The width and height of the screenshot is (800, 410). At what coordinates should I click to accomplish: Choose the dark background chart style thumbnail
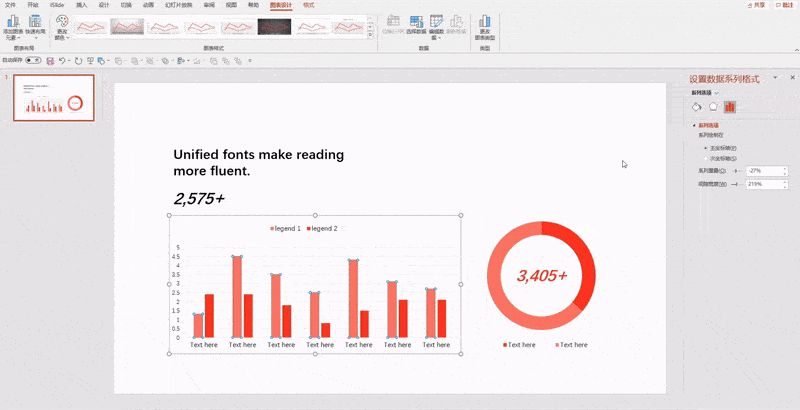pyautogui.click(x=274, y=27)
